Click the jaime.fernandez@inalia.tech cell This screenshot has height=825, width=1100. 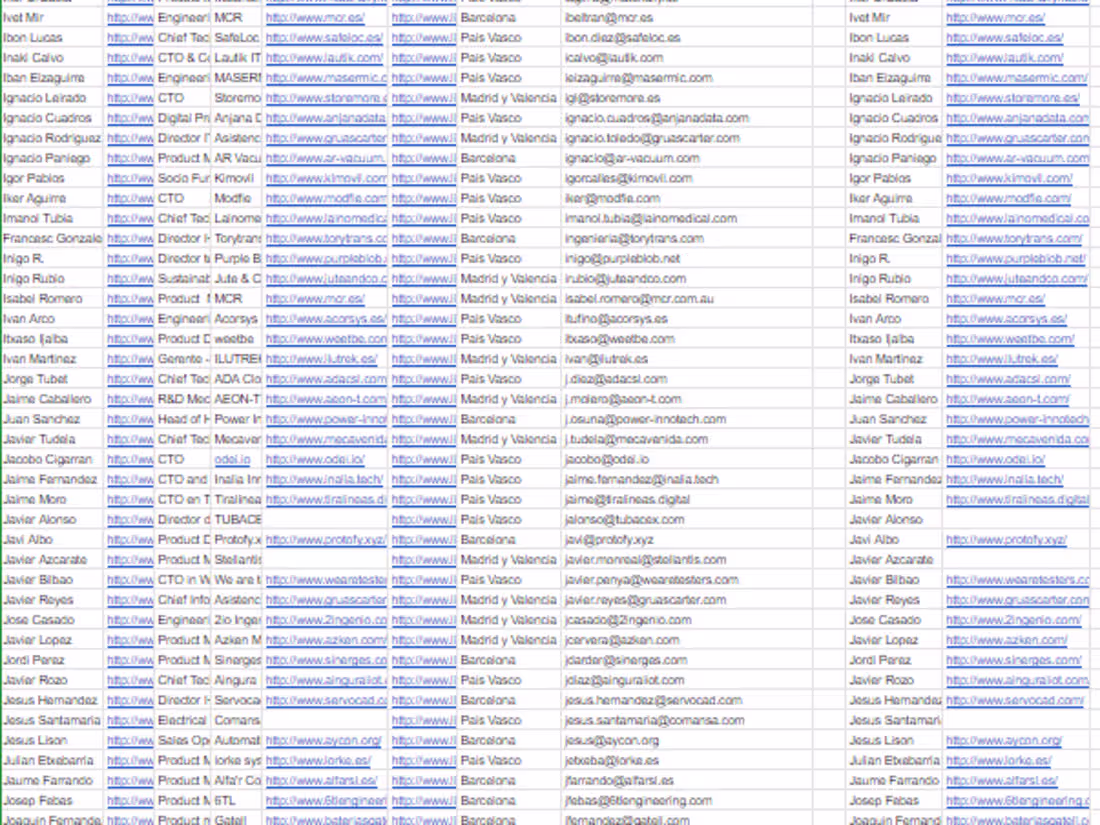pos(641,480)
